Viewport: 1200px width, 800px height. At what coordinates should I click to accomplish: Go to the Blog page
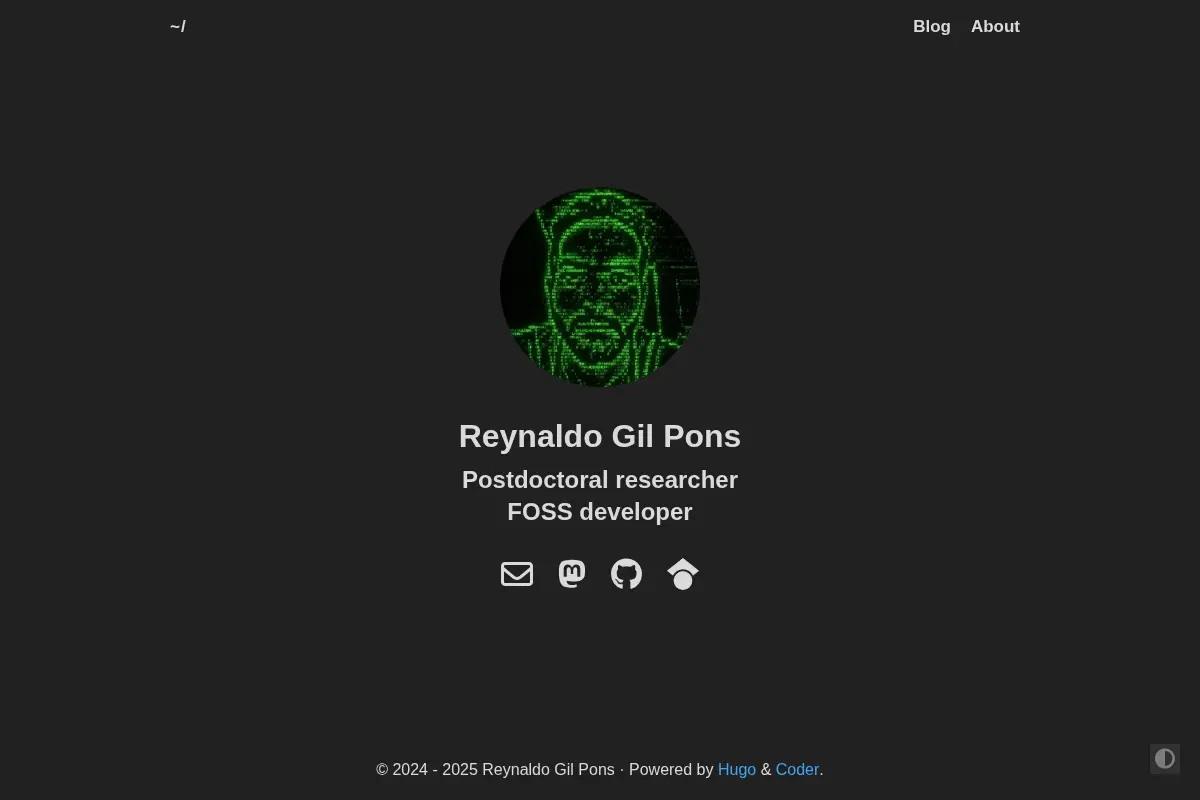(932, 27)
